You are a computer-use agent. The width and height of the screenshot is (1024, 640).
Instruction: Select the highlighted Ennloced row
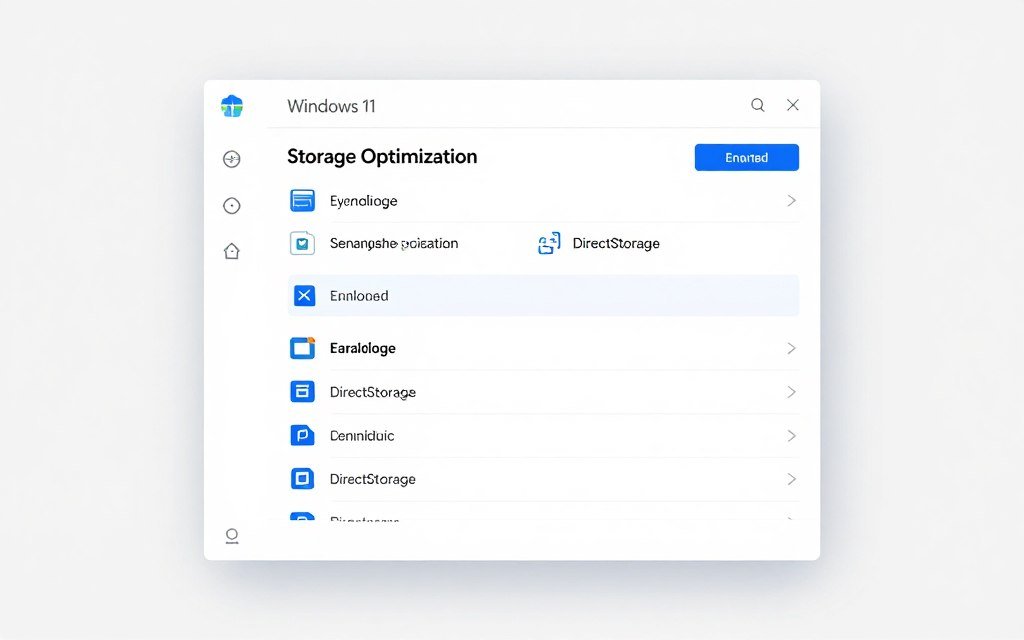point(543,295)
